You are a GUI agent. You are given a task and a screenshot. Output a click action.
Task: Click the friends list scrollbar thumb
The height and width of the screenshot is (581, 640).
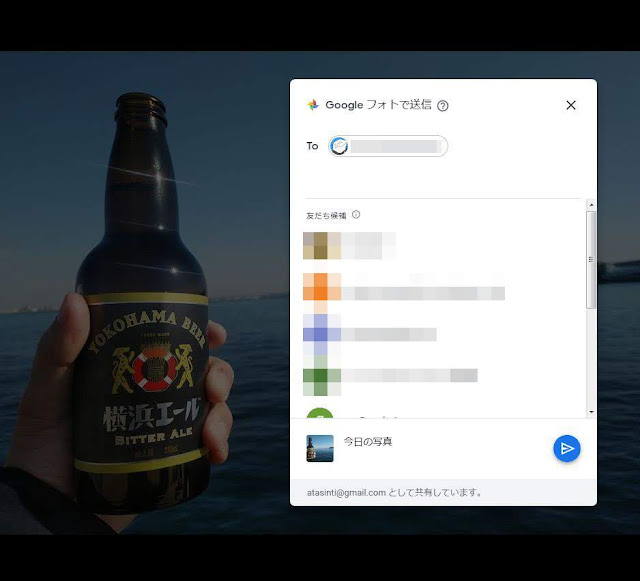(x=591, y=260)
